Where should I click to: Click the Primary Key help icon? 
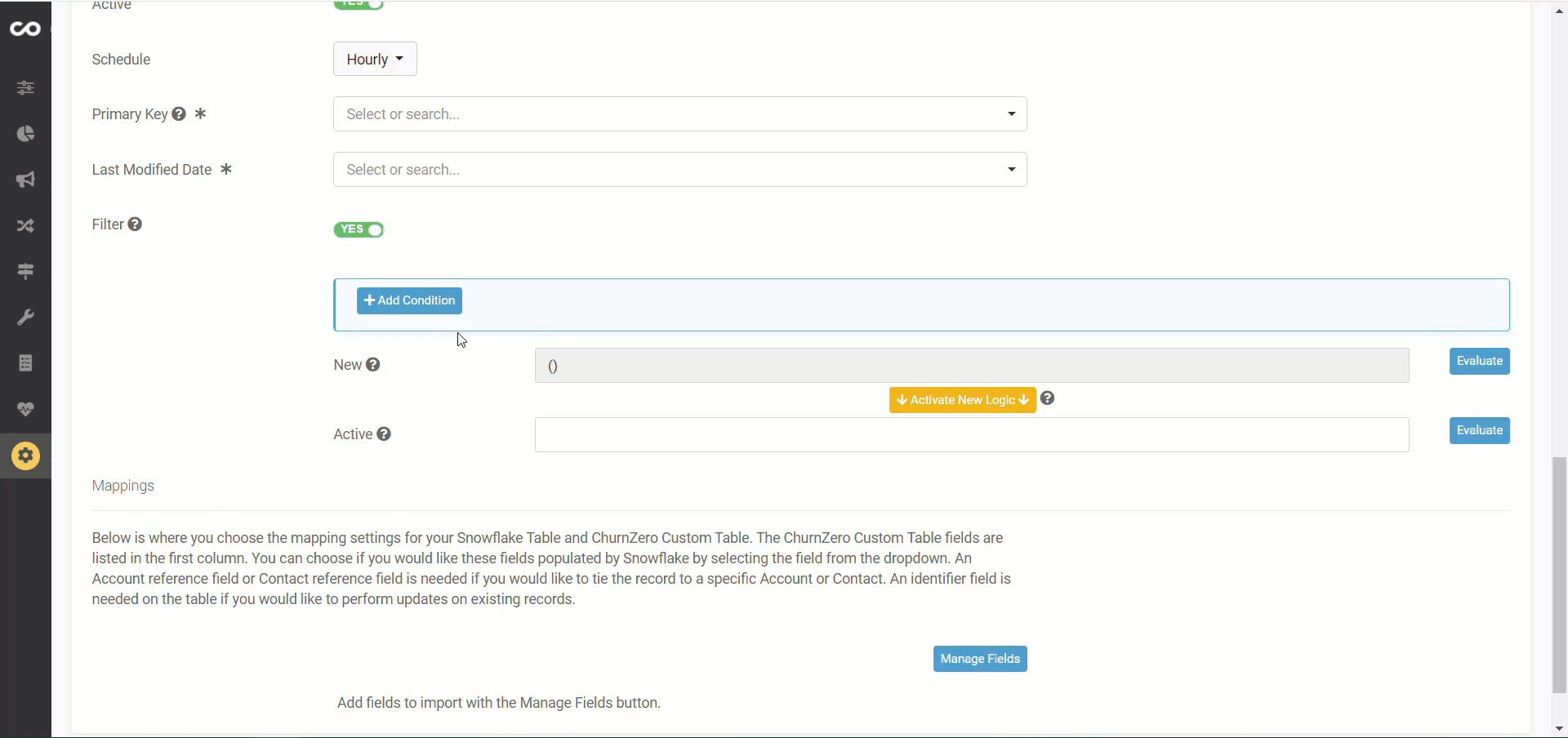coord(179,114)
